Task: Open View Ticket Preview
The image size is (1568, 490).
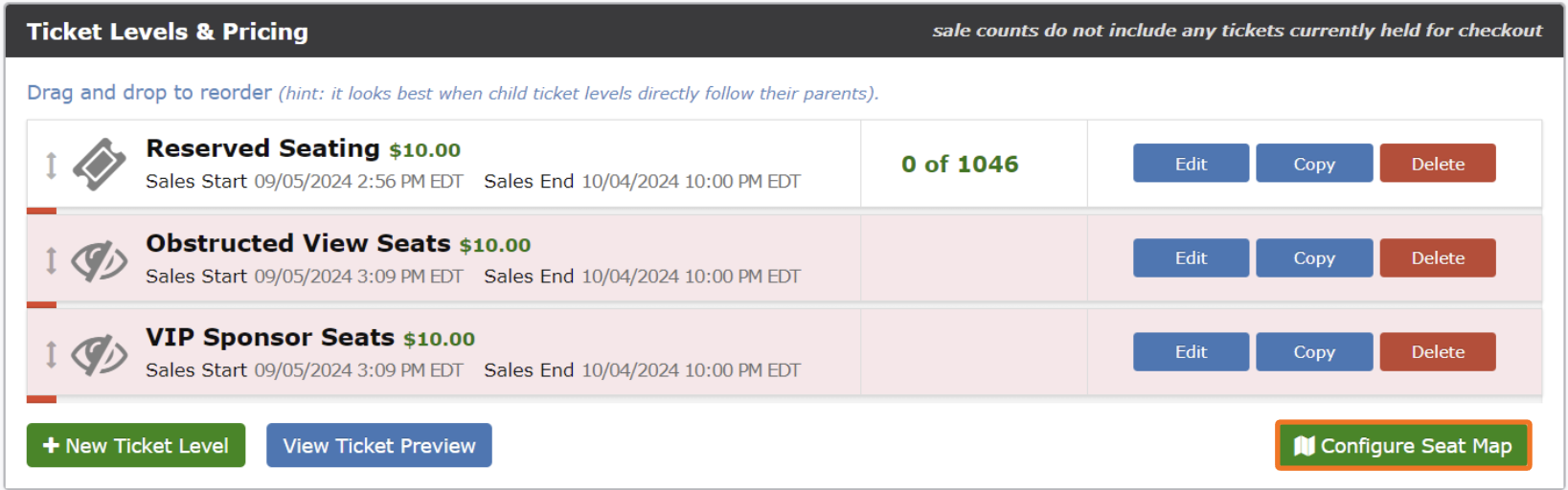Action: point(378,446)
